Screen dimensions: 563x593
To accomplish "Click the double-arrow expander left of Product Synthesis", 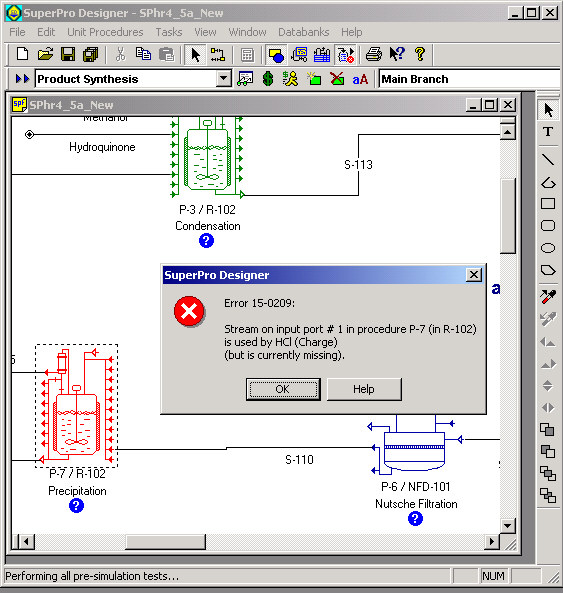I will tap(22, 79).
